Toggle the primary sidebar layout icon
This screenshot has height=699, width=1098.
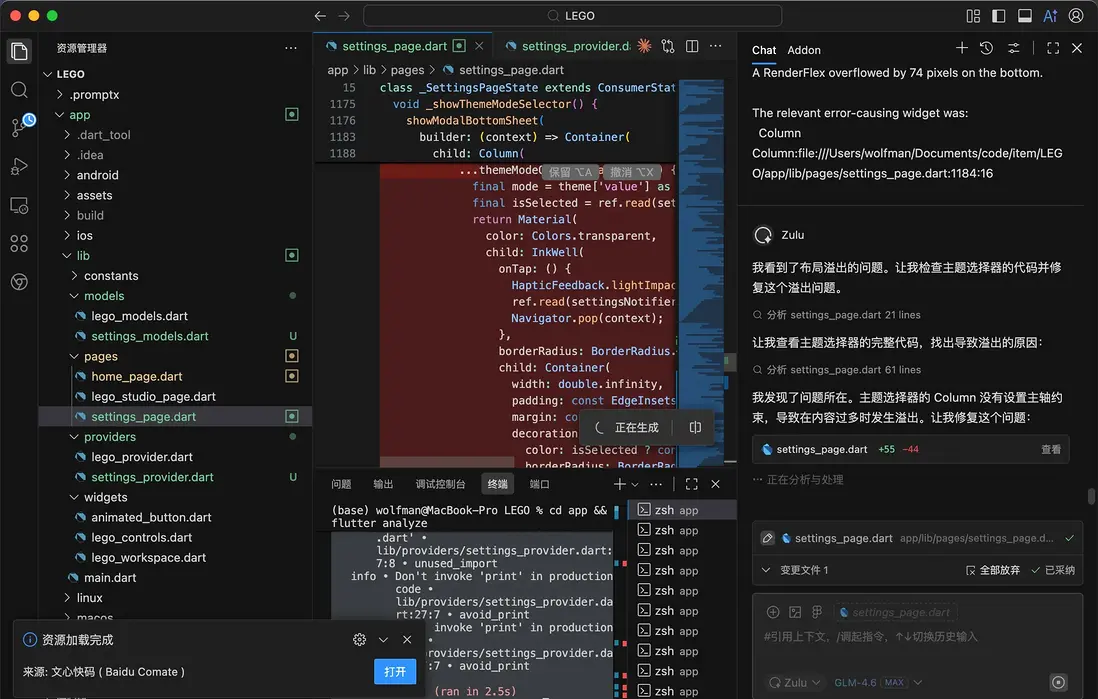[x=999, y=16]
